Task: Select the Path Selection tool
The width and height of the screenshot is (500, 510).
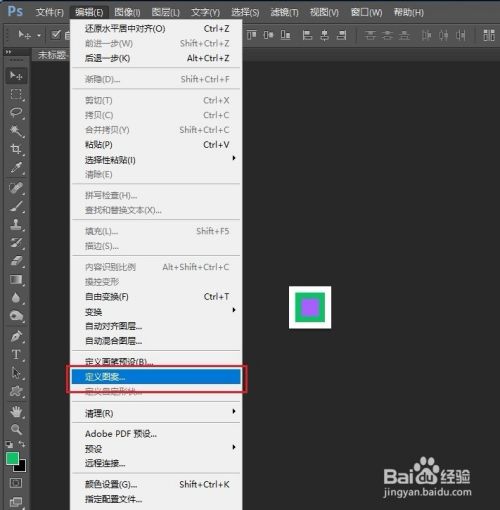Action: coord(16,373)
